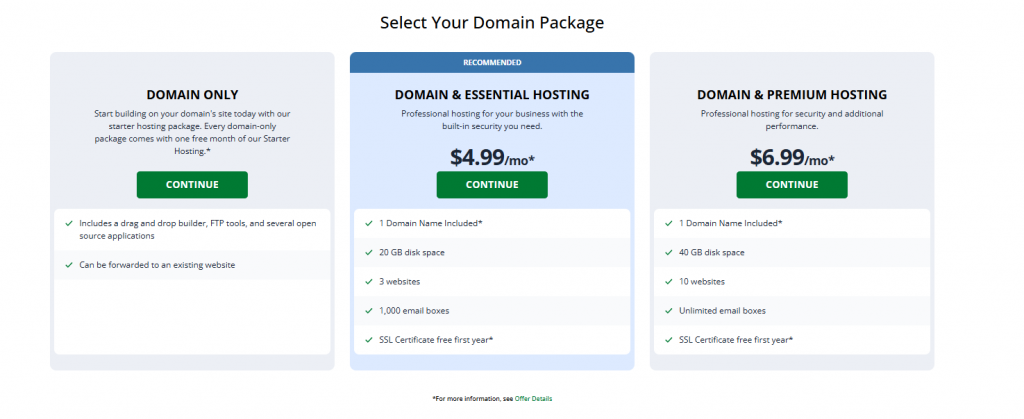Click the Recommended banner
The height and width of the screenshot is (419, 1024).
[492, 62]
